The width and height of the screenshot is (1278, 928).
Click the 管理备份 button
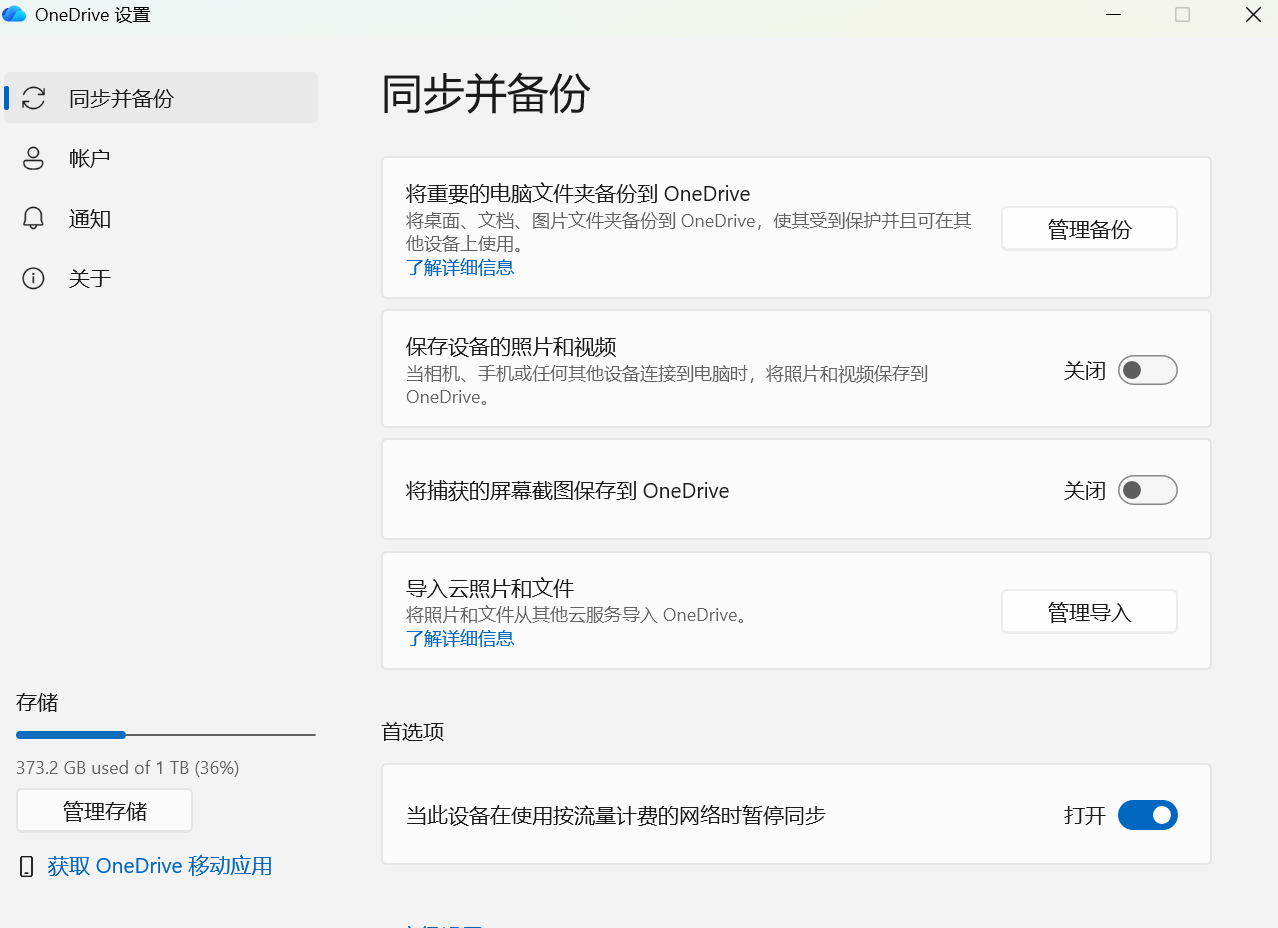[x=1088, y=228]
